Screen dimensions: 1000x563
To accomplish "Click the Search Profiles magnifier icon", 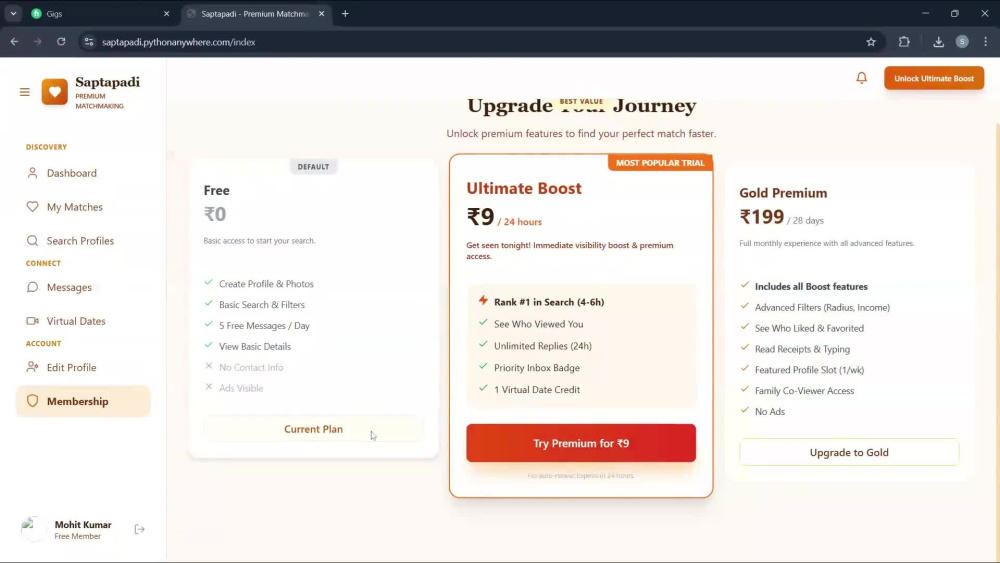I will click(33, 240).
